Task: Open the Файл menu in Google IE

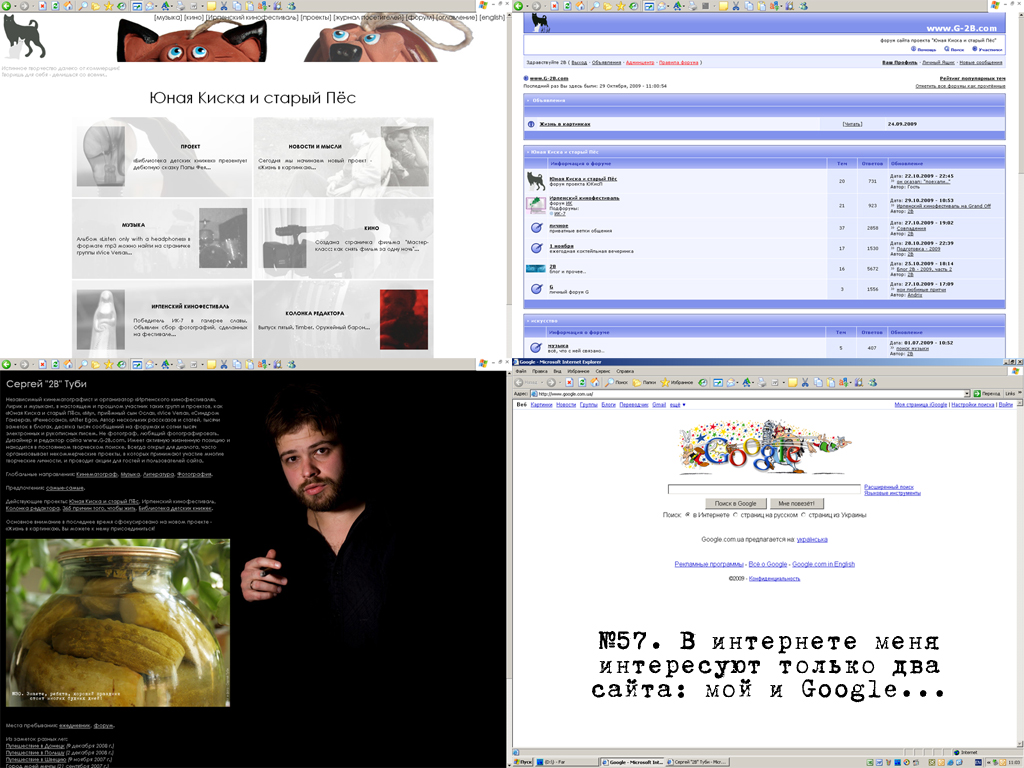Action: tap(521, 371)
